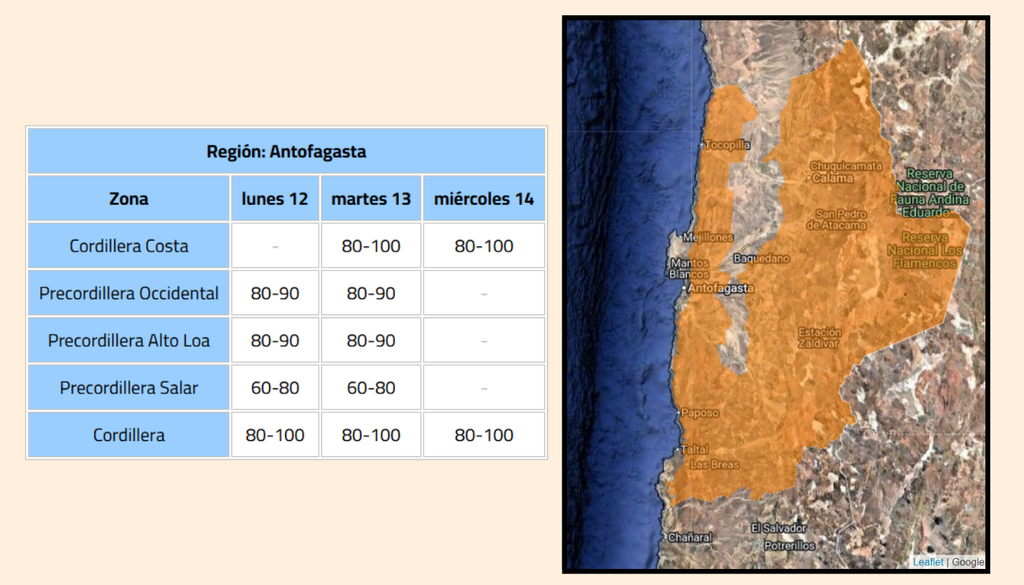
Task: Select Precordillera Salar's lunes 12 value '60-80'
Action: pyautogui.click(x=275, y=388)
